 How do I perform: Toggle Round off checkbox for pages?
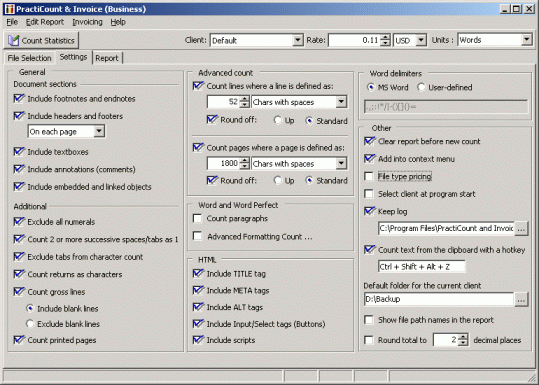click(212, 180)
